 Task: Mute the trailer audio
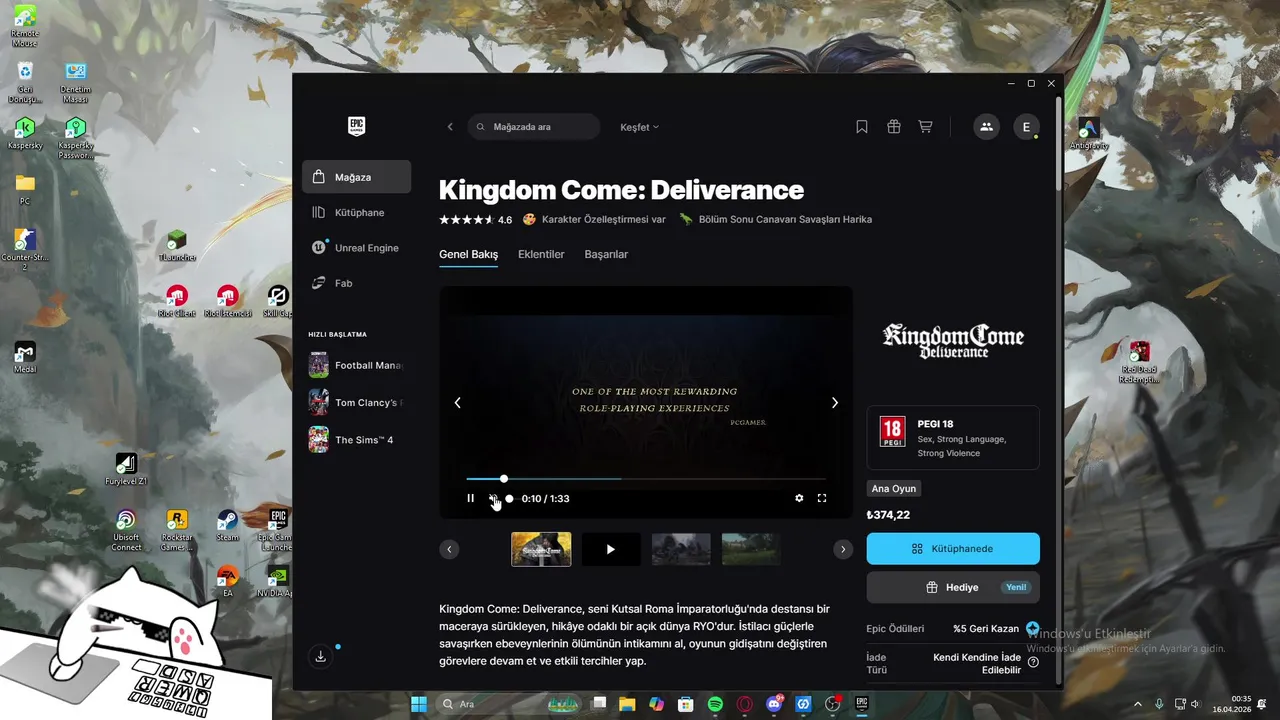pos(493,498)
